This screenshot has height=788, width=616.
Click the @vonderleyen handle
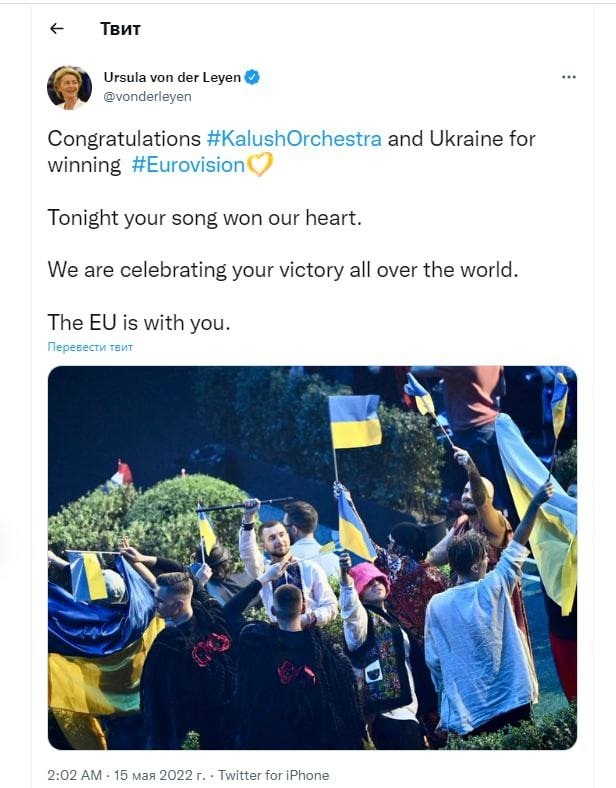tap(147, 96)
